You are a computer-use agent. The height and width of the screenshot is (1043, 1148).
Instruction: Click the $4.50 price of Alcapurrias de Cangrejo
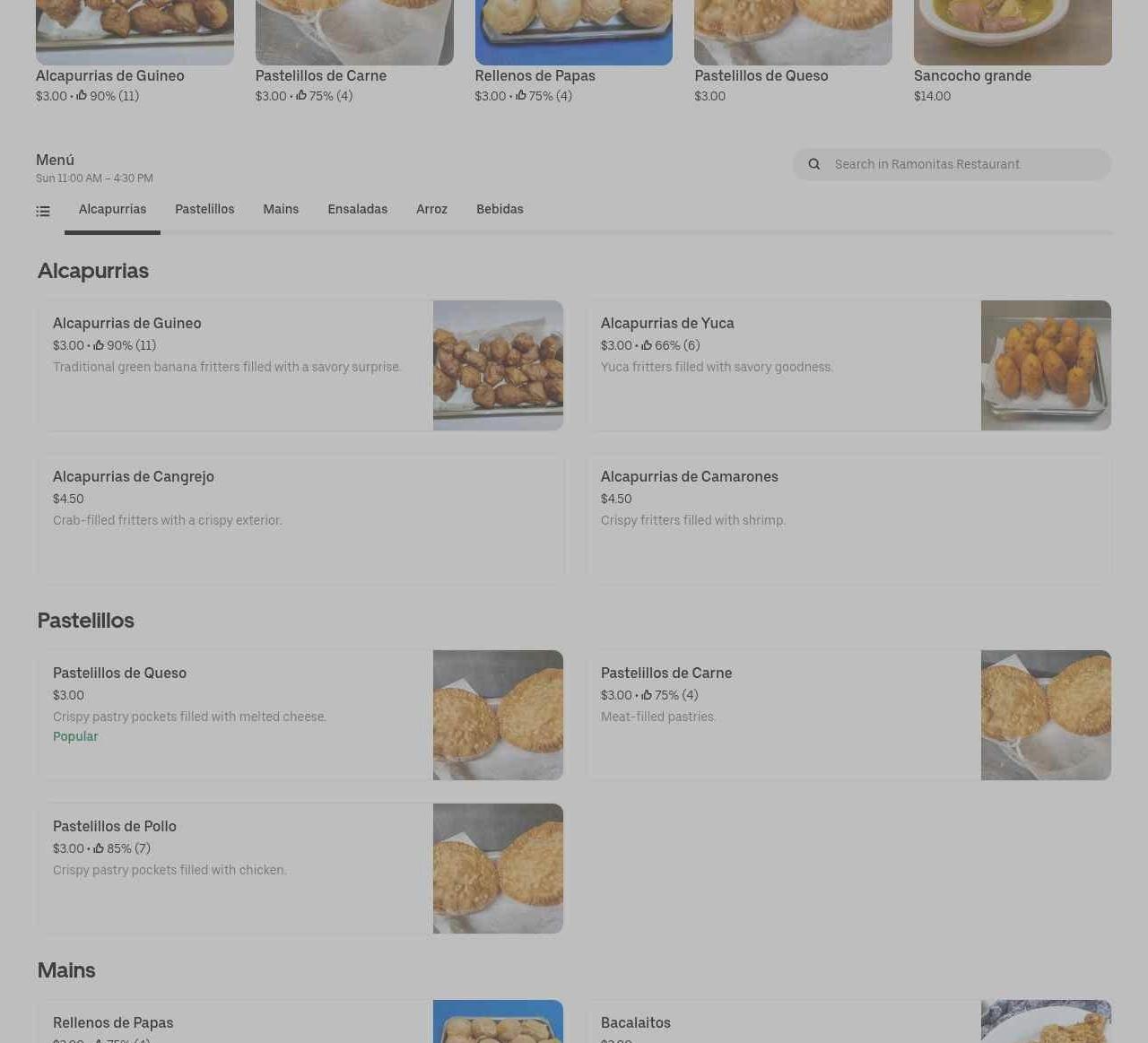pyautogui.click(x=68, y=499)
